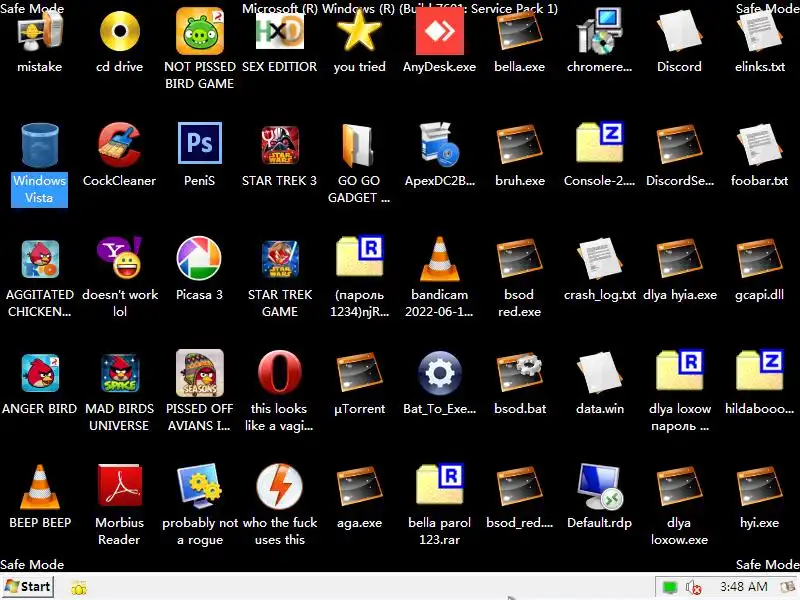Click the tray icon right of clock
Viewport: 800px width, 600px height.
click(789, 587)
